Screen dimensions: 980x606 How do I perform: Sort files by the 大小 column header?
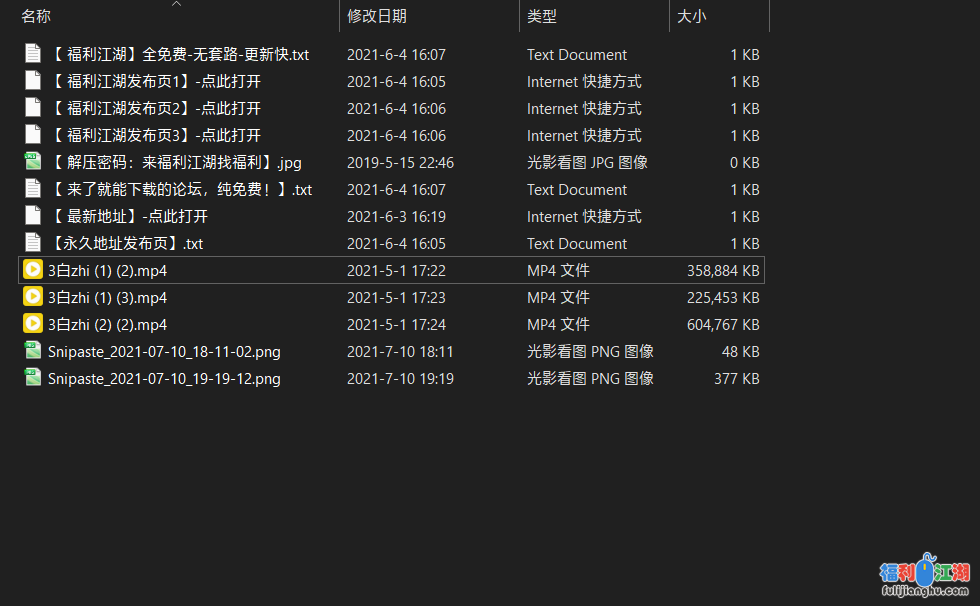pos(691,16)
